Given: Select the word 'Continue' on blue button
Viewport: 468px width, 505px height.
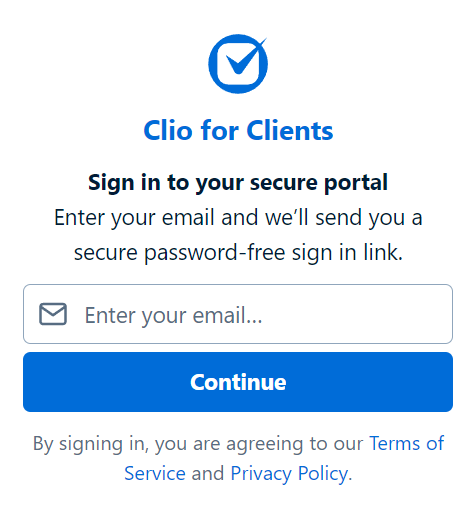Looking at the screenshot, I should pos(238,382).
